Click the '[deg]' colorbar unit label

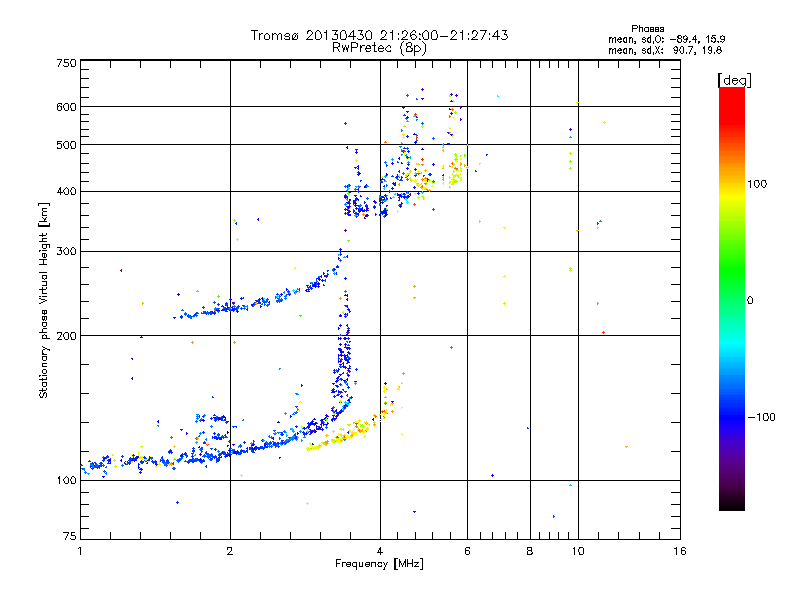(734, 80)
